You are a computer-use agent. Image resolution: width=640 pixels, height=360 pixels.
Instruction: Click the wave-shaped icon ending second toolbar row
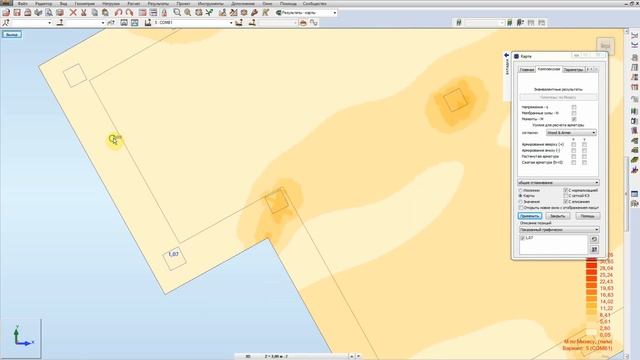coord(313,23)
